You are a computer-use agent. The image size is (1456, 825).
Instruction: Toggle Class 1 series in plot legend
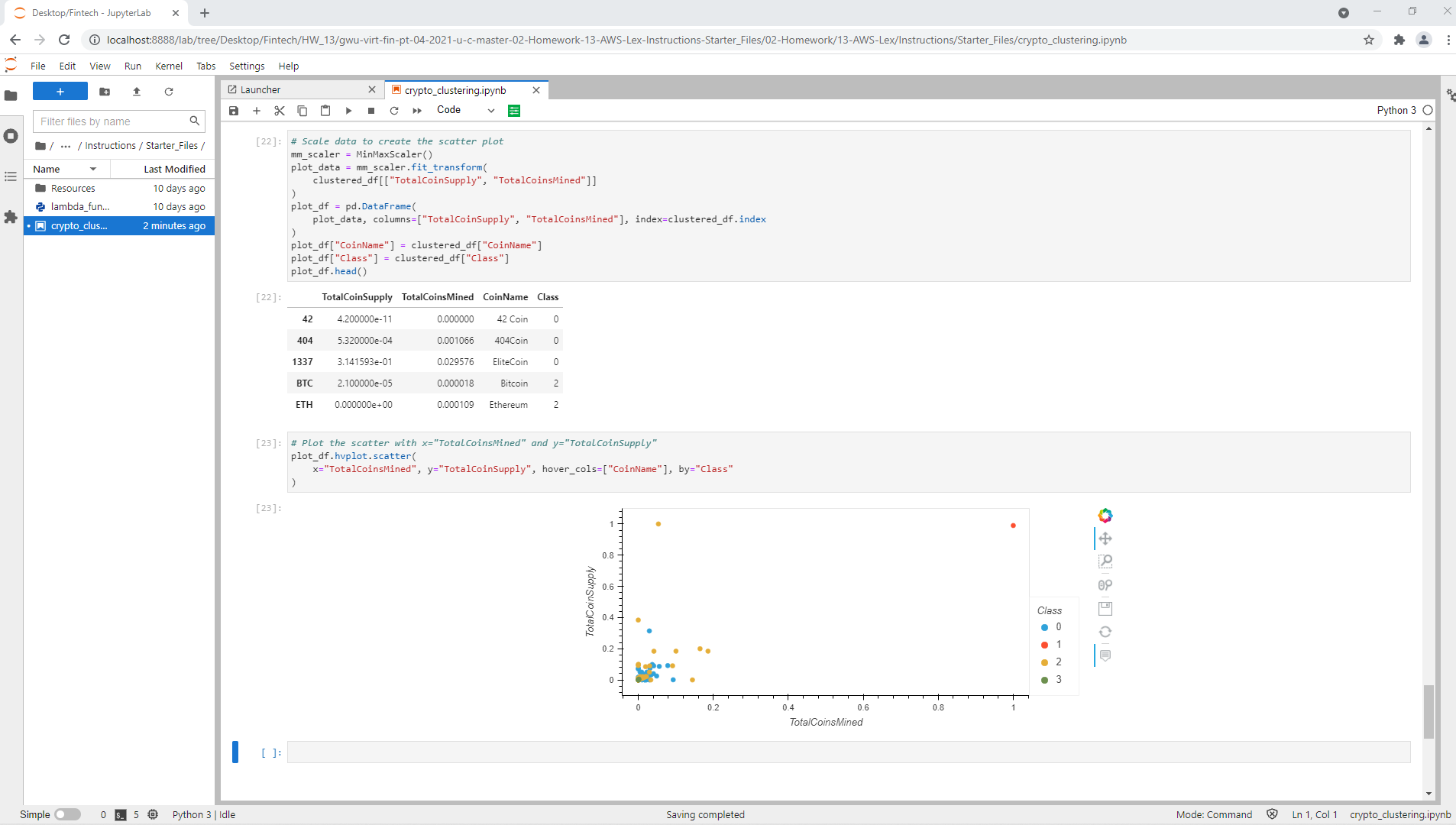tap(1051, 645)
